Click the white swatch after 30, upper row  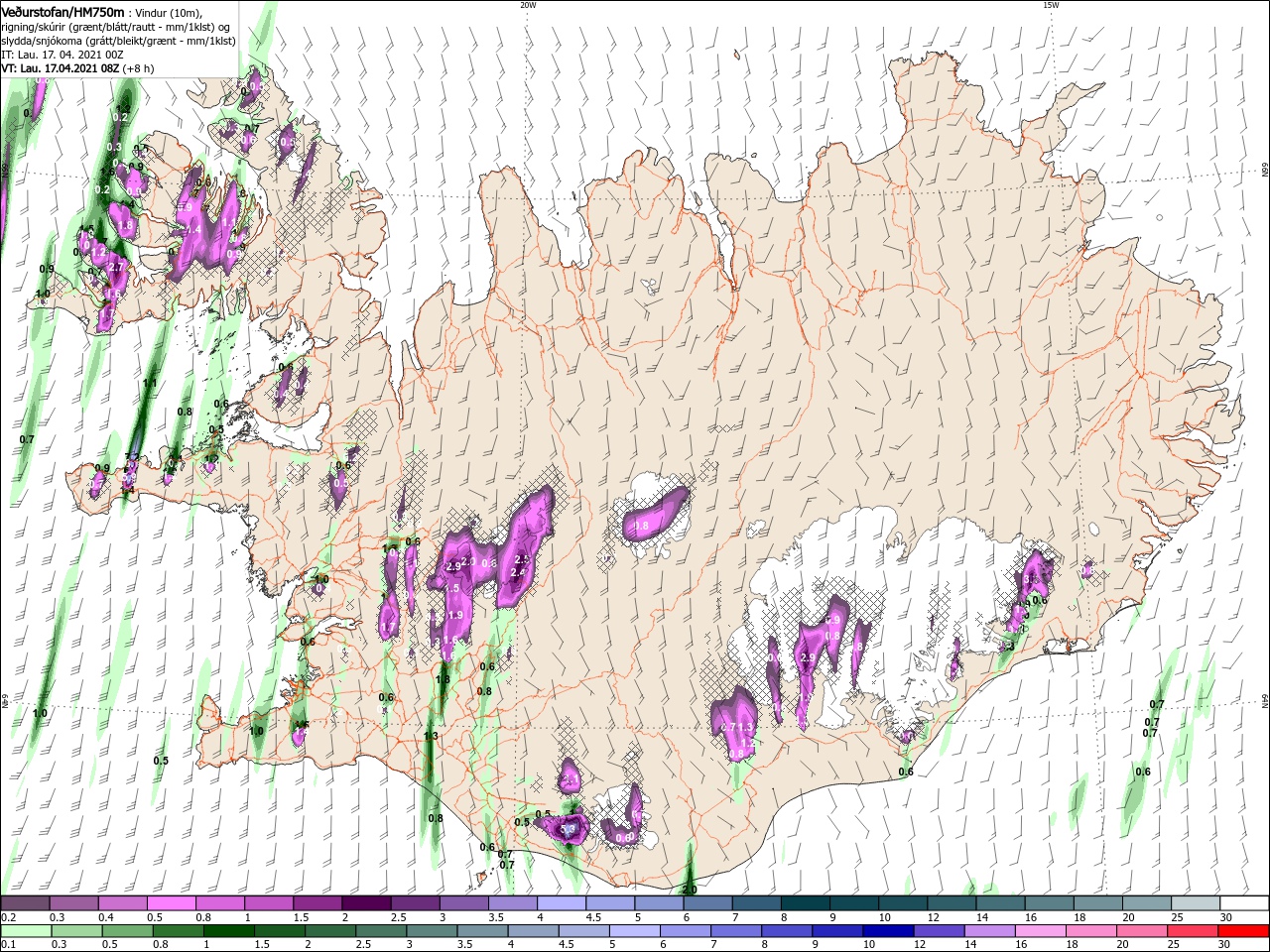pos(1245,903)
